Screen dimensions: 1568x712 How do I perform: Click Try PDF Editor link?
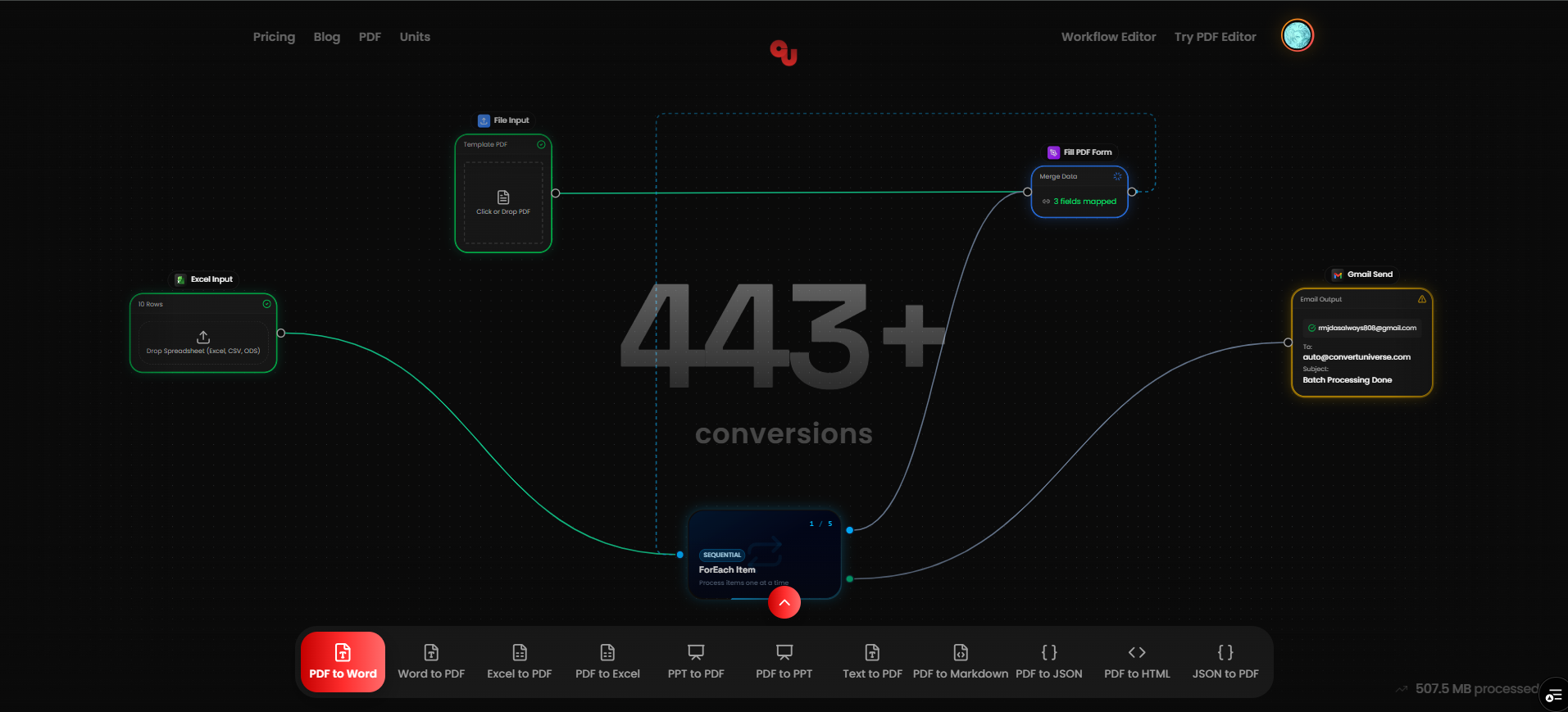point(1215,37)
